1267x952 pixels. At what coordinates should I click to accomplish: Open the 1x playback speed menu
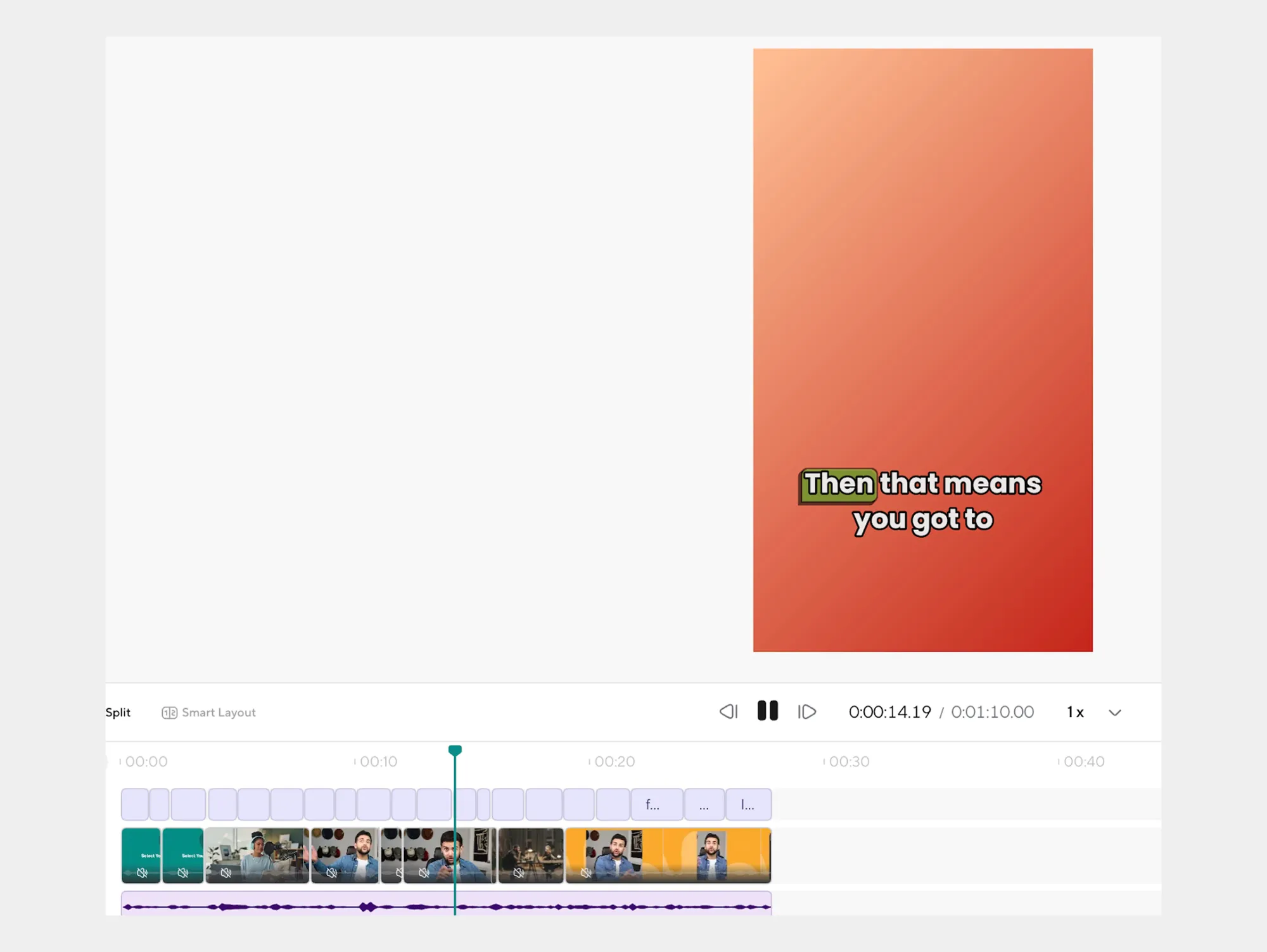tap(1075, 713)
